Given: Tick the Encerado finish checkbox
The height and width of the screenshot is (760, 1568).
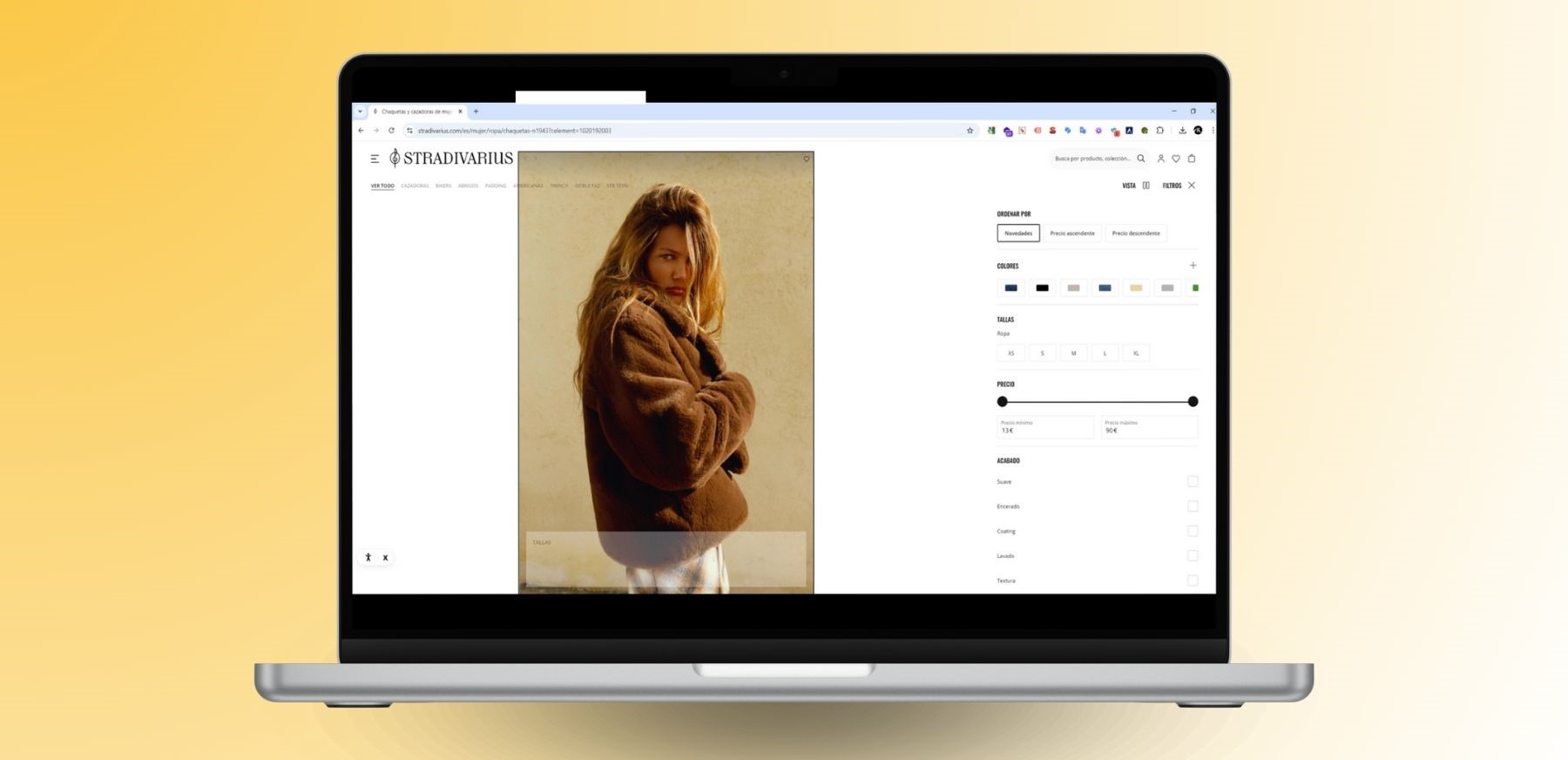Looking at the screenshot, I should coord(1193,506).
